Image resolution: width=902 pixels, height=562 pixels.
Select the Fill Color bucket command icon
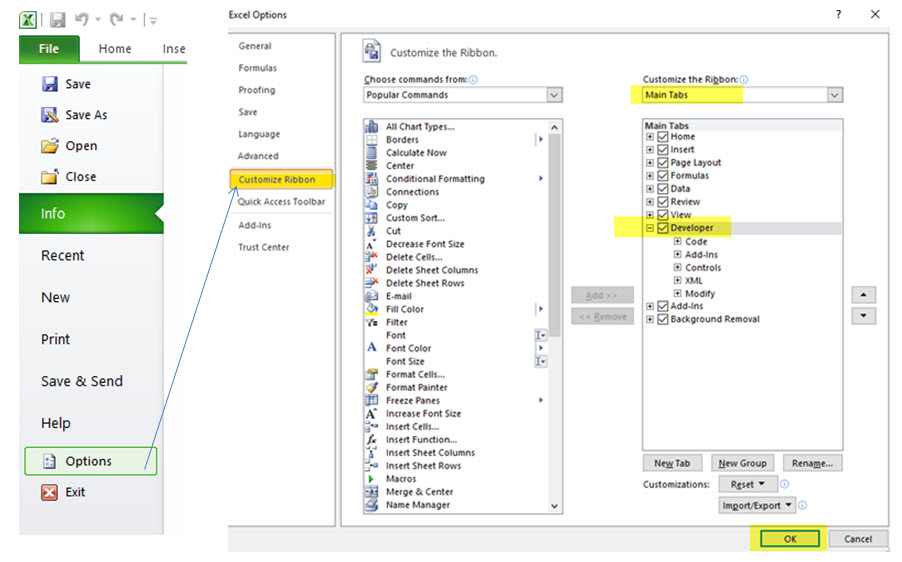coord(372,309)
